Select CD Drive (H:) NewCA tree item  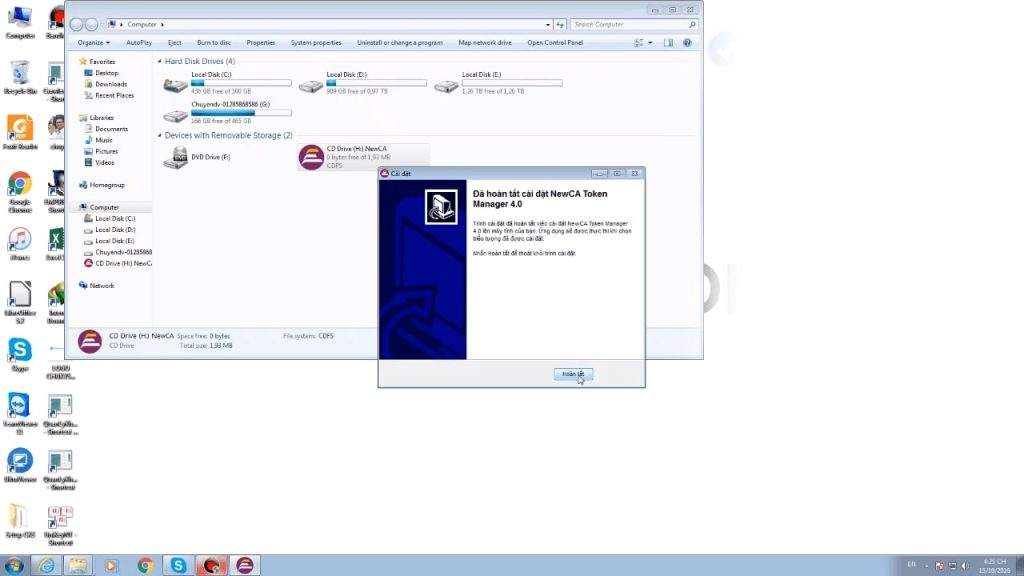pos(123,263)
